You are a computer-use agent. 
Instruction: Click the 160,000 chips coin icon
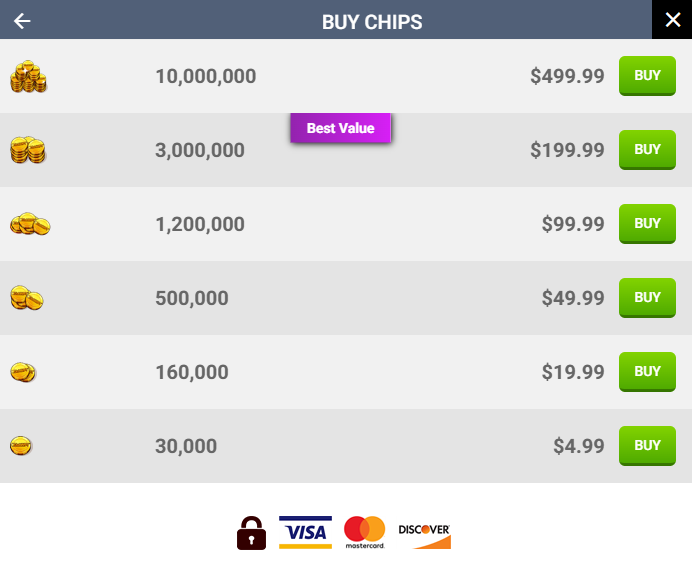click(24, 372)
